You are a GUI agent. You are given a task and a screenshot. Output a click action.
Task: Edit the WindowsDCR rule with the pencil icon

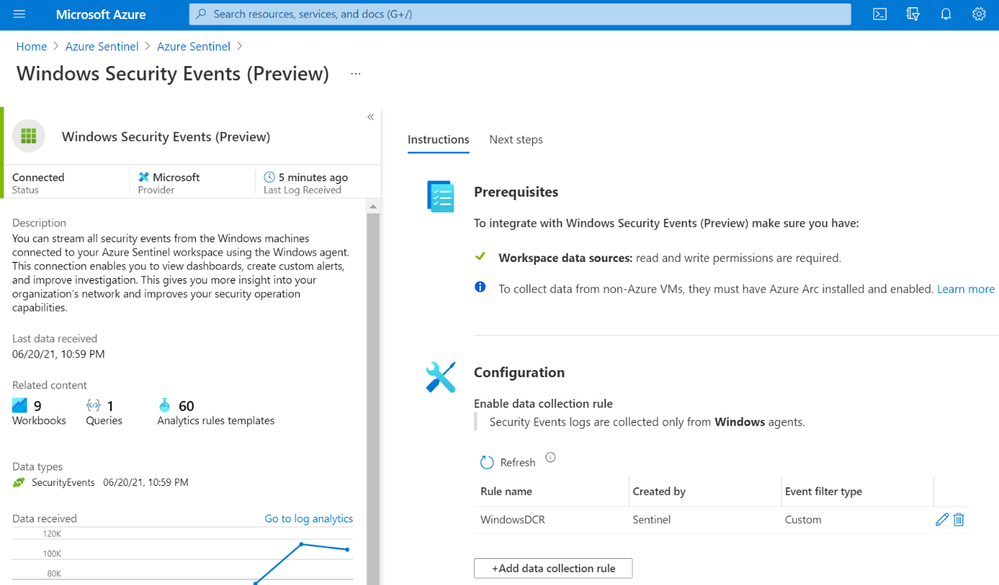(x=942, y=519)
